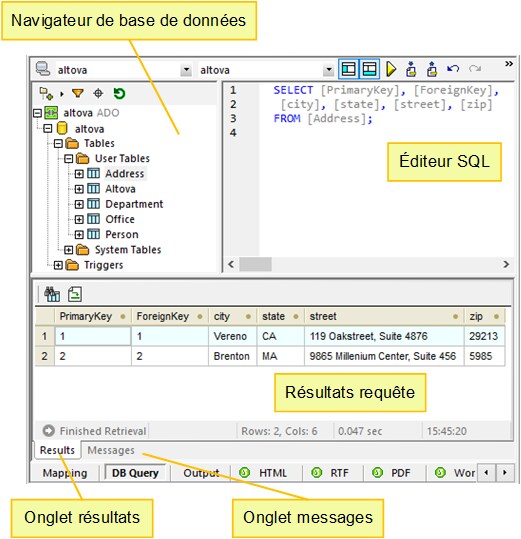The height and width of the screenshot is (539, 521).
Task: Open the Mapping tab
Action: pyautogui.click(x=65, y=473)
